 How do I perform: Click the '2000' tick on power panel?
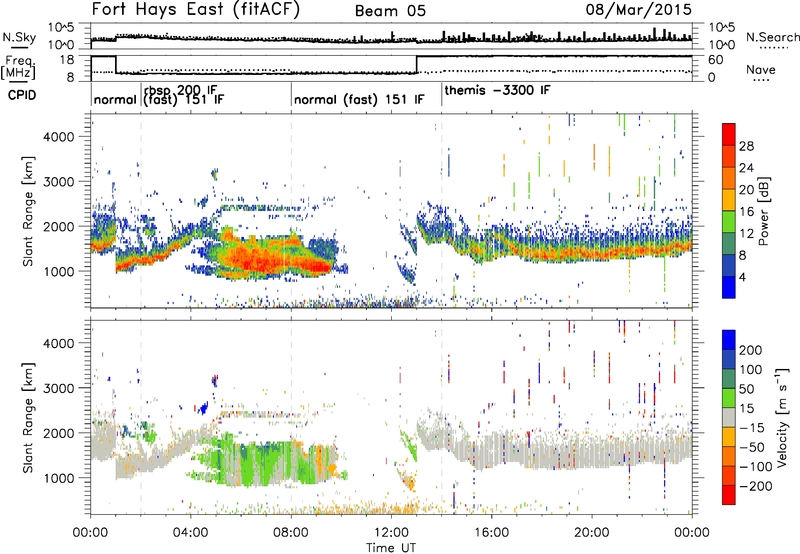click(59, 226)
